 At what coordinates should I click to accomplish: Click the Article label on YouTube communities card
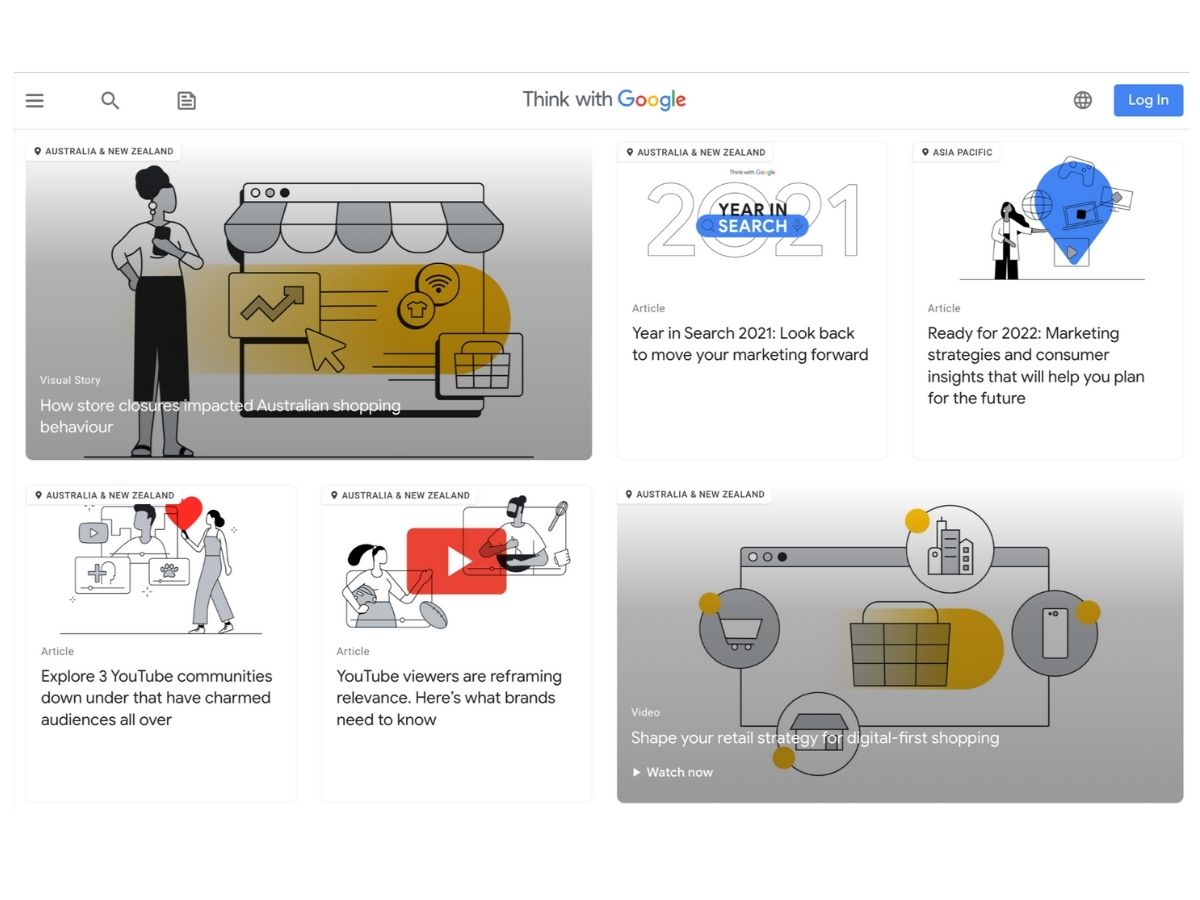(x=57, y=651)
